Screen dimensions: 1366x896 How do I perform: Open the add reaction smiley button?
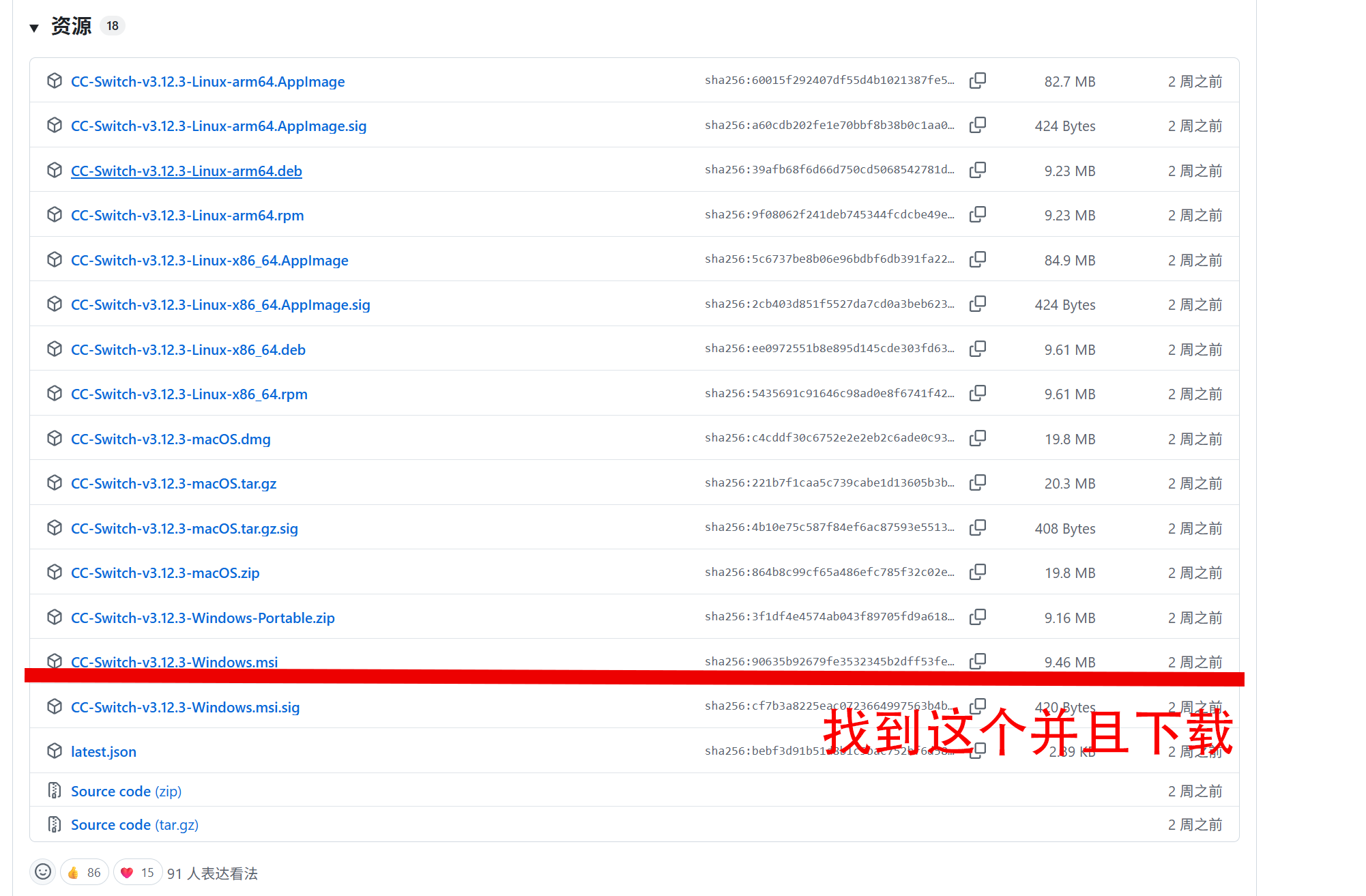click(43, 871)
